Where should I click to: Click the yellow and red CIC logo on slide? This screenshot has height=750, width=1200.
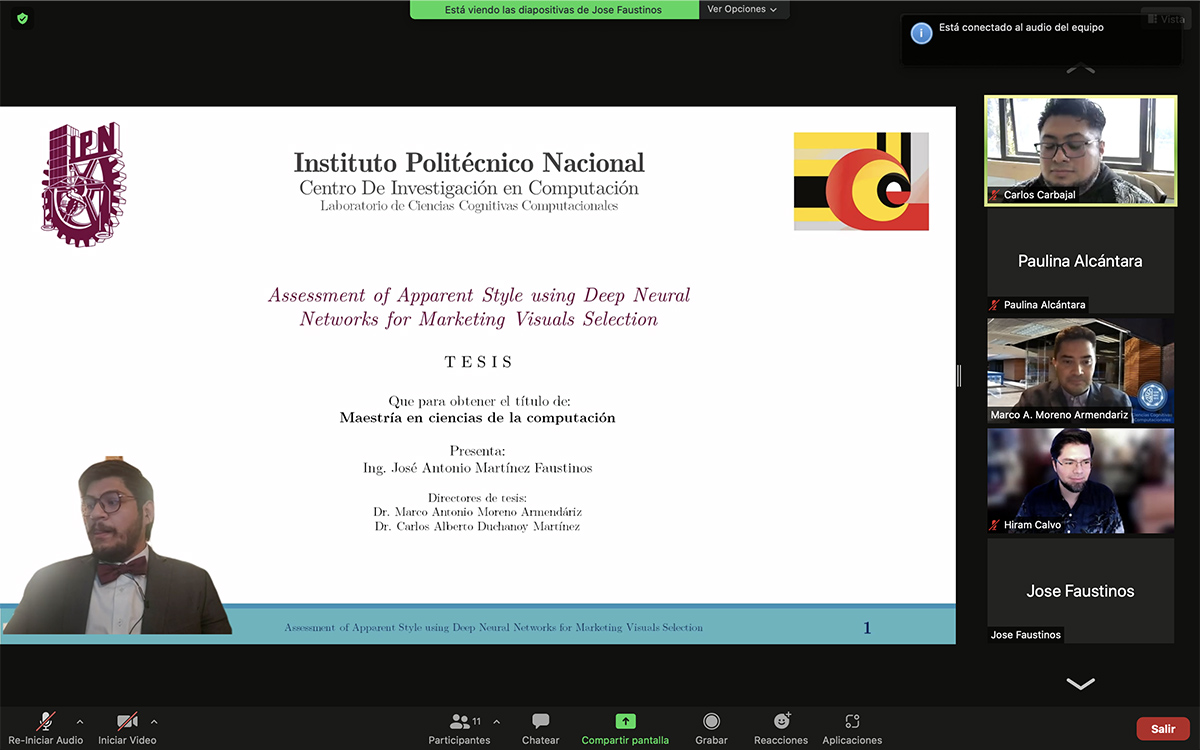coord(861,181)
